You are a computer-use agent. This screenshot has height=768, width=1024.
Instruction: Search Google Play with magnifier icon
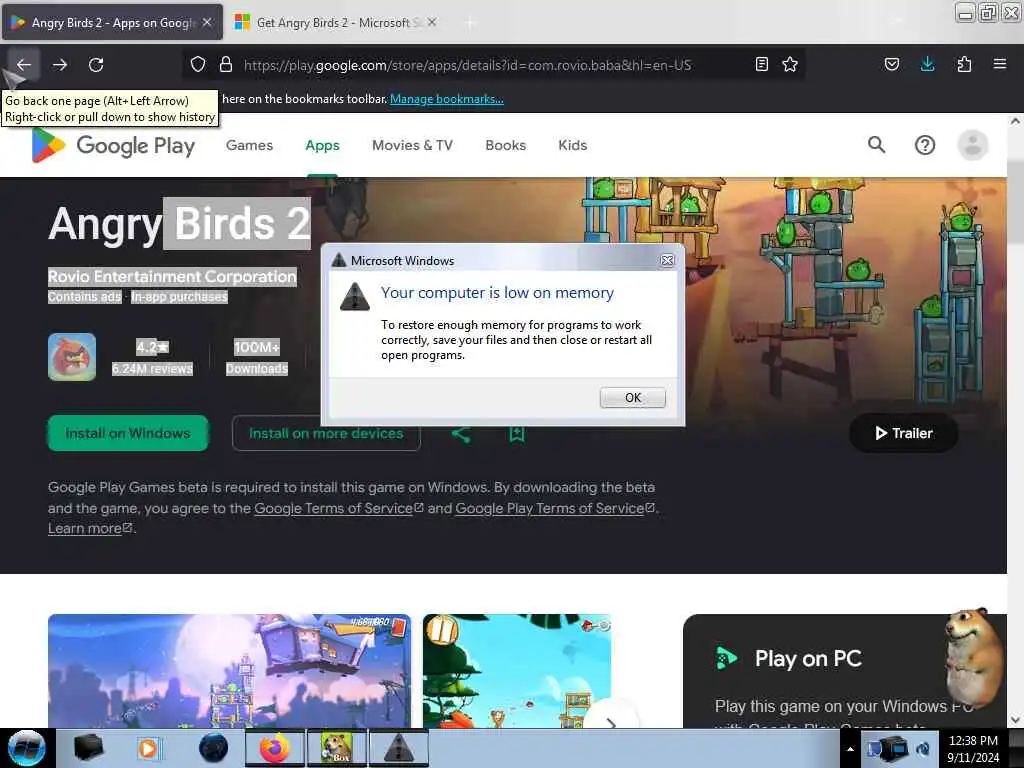(876, 145)
